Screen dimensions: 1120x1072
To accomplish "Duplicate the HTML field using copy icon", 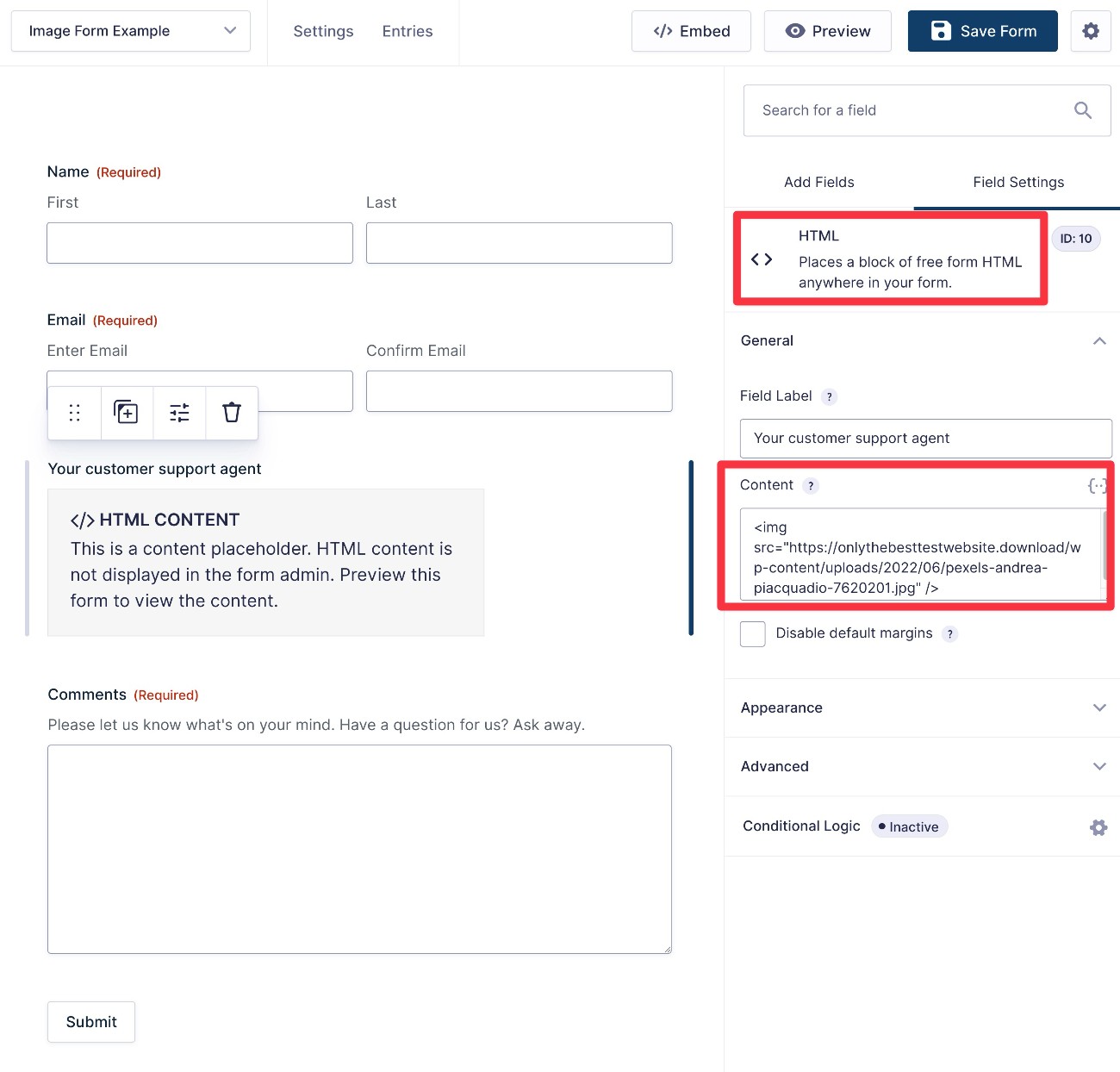I will [127, 413].
